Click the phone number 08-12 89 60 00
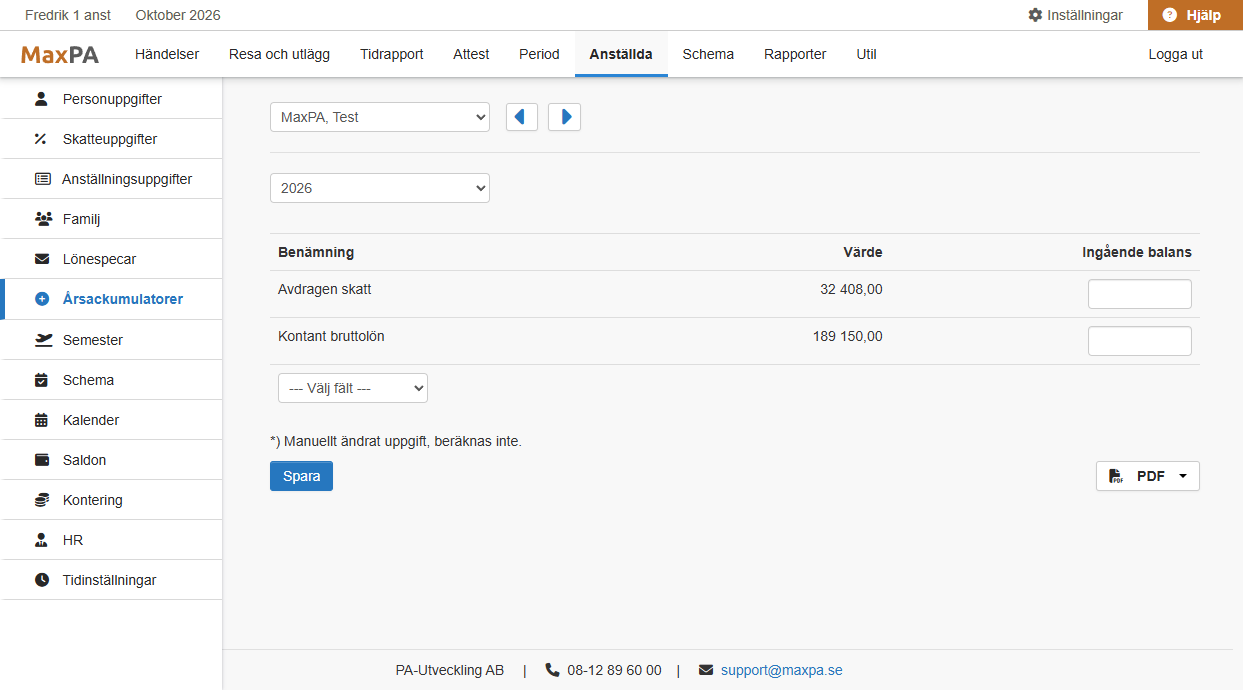 coord(614,670)
